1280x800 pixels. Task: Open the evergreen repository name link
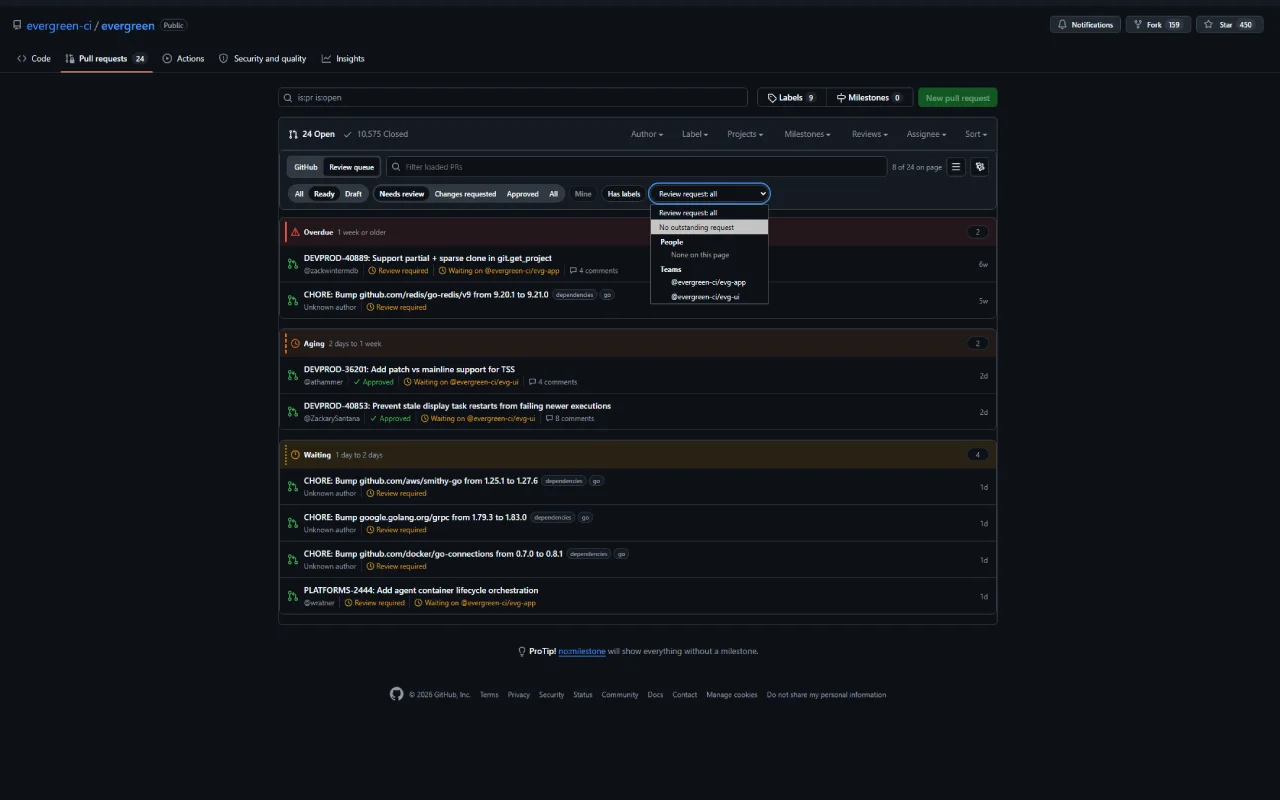click(x=127, y=25)
